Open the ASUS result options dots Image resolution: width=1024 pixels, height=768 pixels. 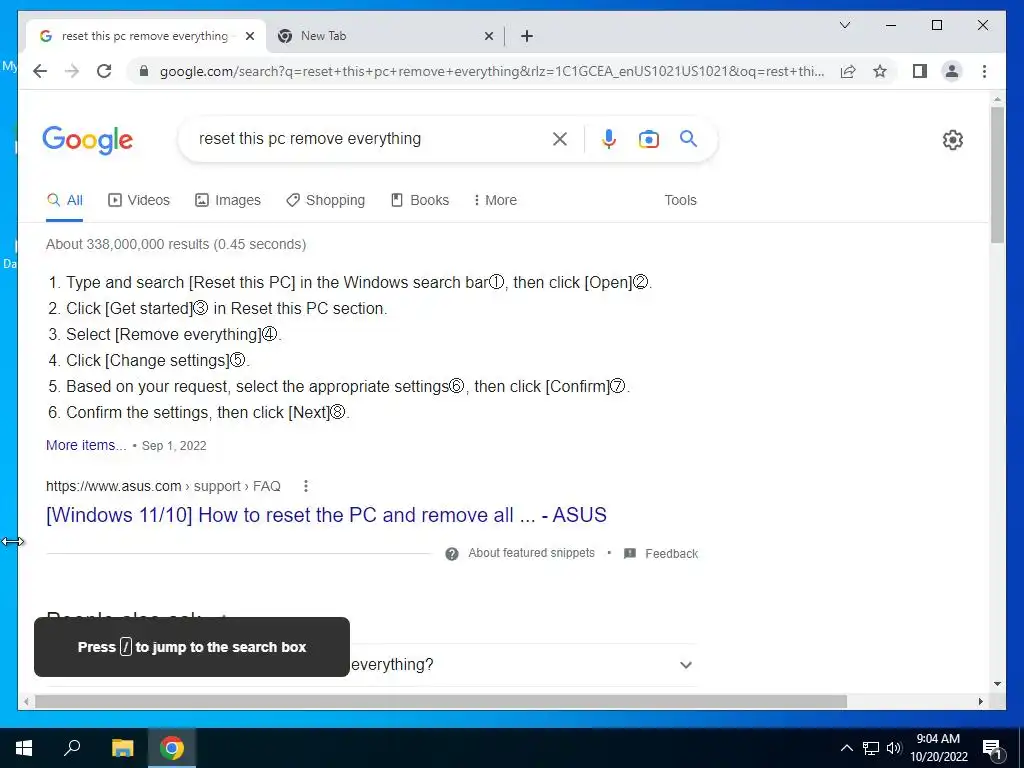coord(306,486)
